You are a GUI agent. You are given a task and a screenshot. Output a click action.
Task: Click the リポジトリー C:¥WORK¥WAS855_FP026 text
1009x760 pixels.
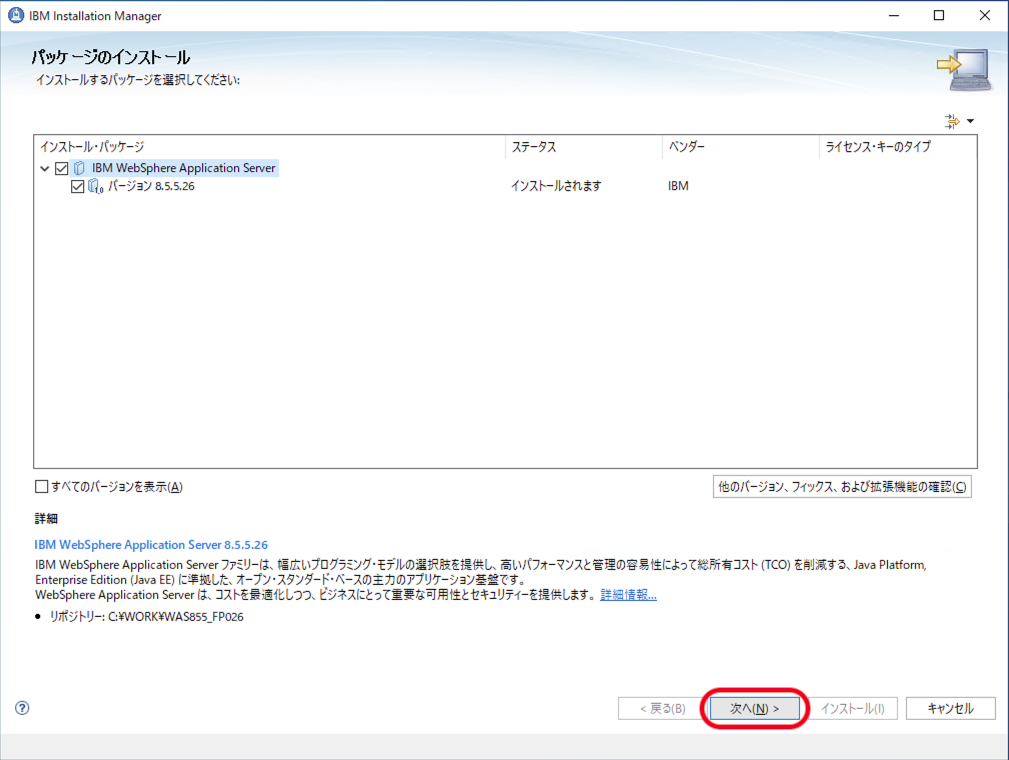(x=147, y=616)
